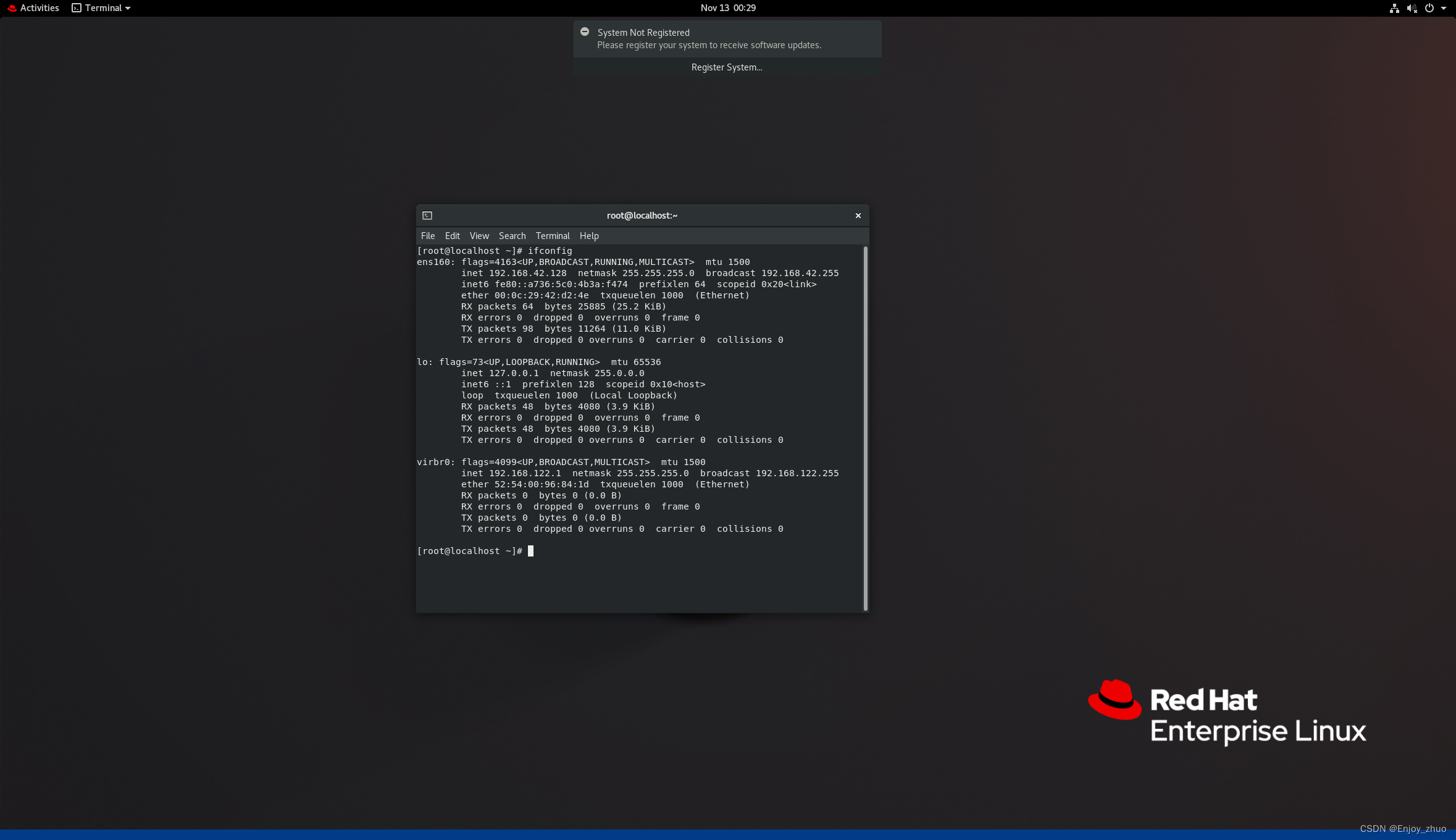Viewport: 1456px width, 840px height.
Task: Open the Activities overview
Action: pyautogui.click(x=33, y=8)
